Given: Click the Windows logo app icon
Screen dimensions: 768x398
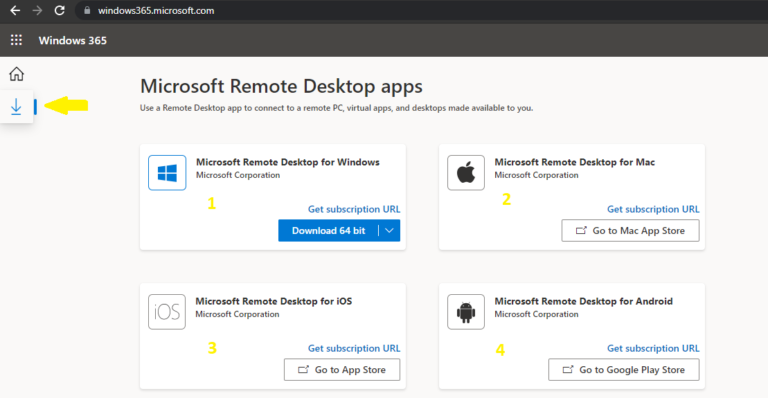Looking at the screenshot, I should coord(167,173).
